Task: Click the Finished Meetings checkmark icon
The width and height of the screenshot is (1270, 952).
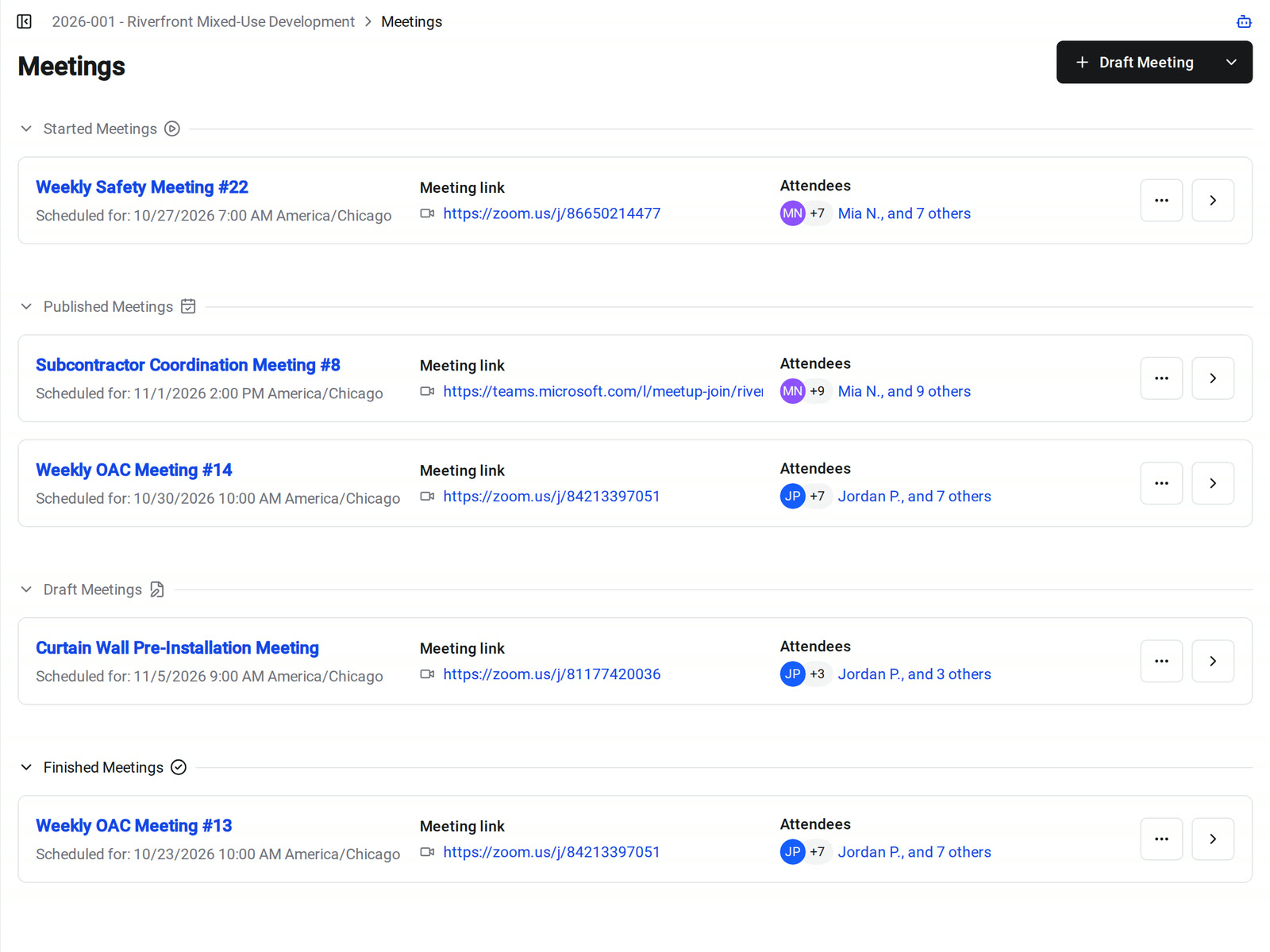Action: click(x=179, y=767)
